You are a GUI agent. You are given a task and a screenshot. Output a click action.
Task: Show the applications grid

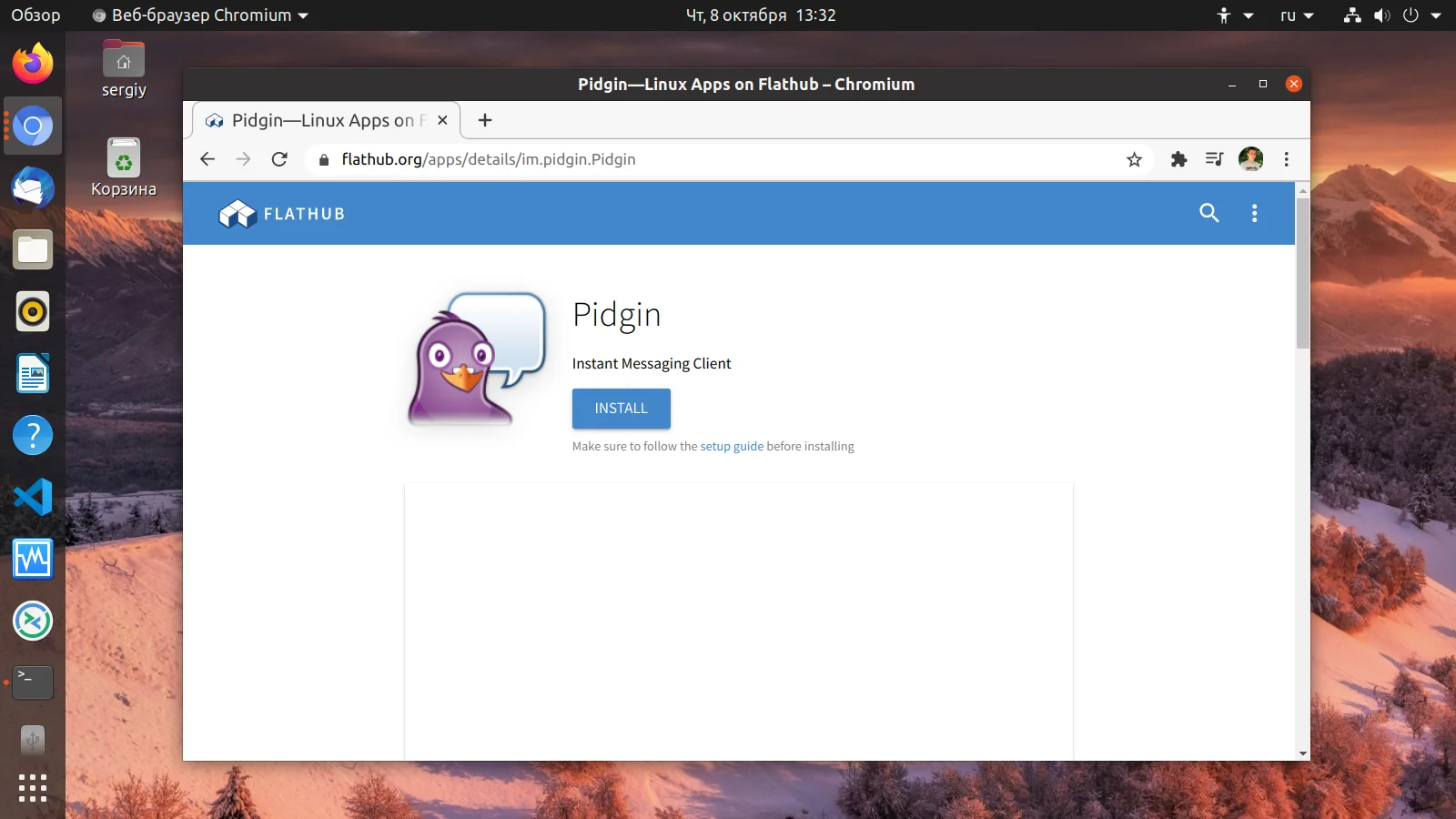coord(33,787)
